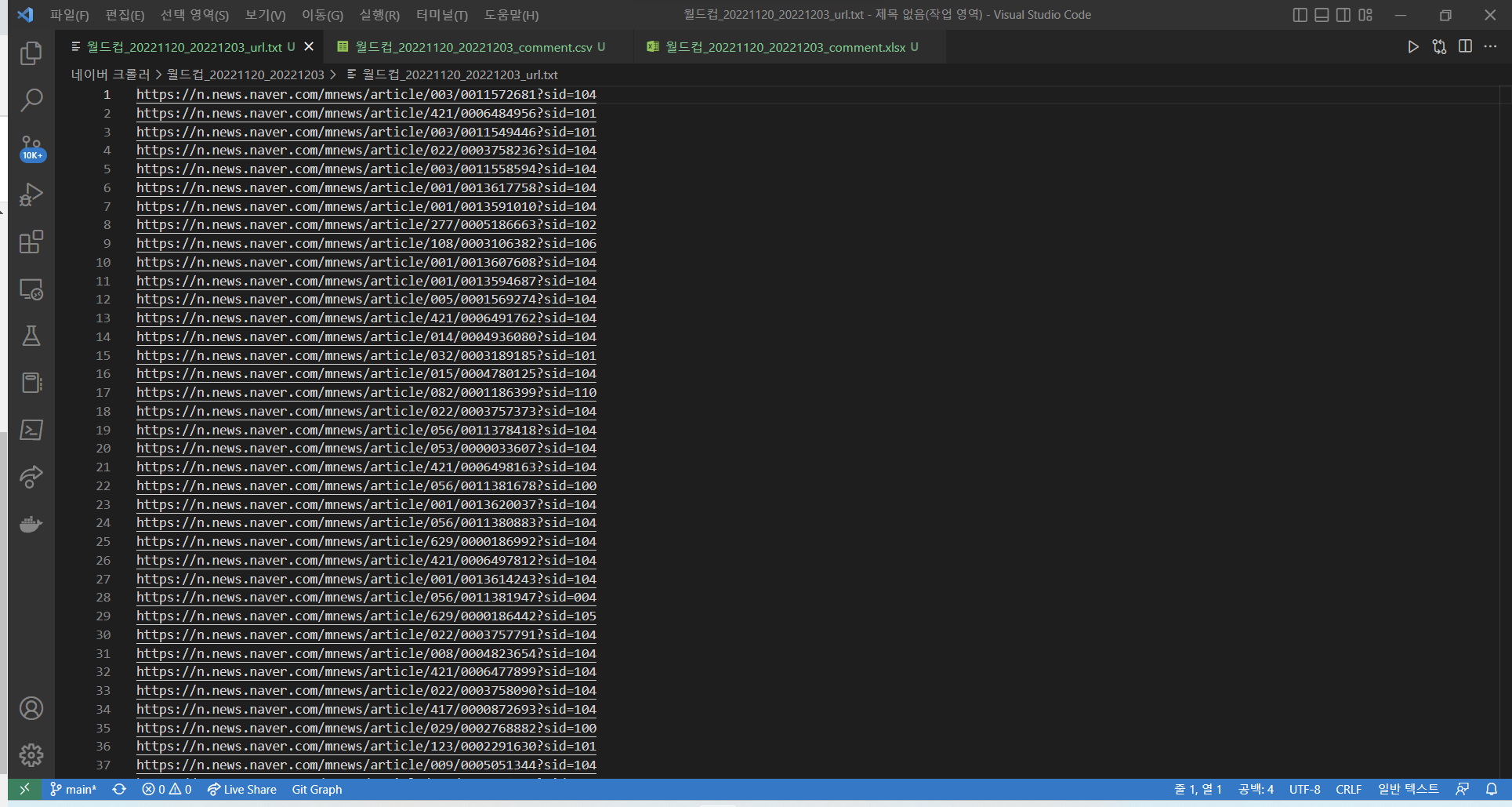The height and width of the screenshot is (807, 1512).
Task: Change indentation via 공백: 4
Action: pos(1256,789)
